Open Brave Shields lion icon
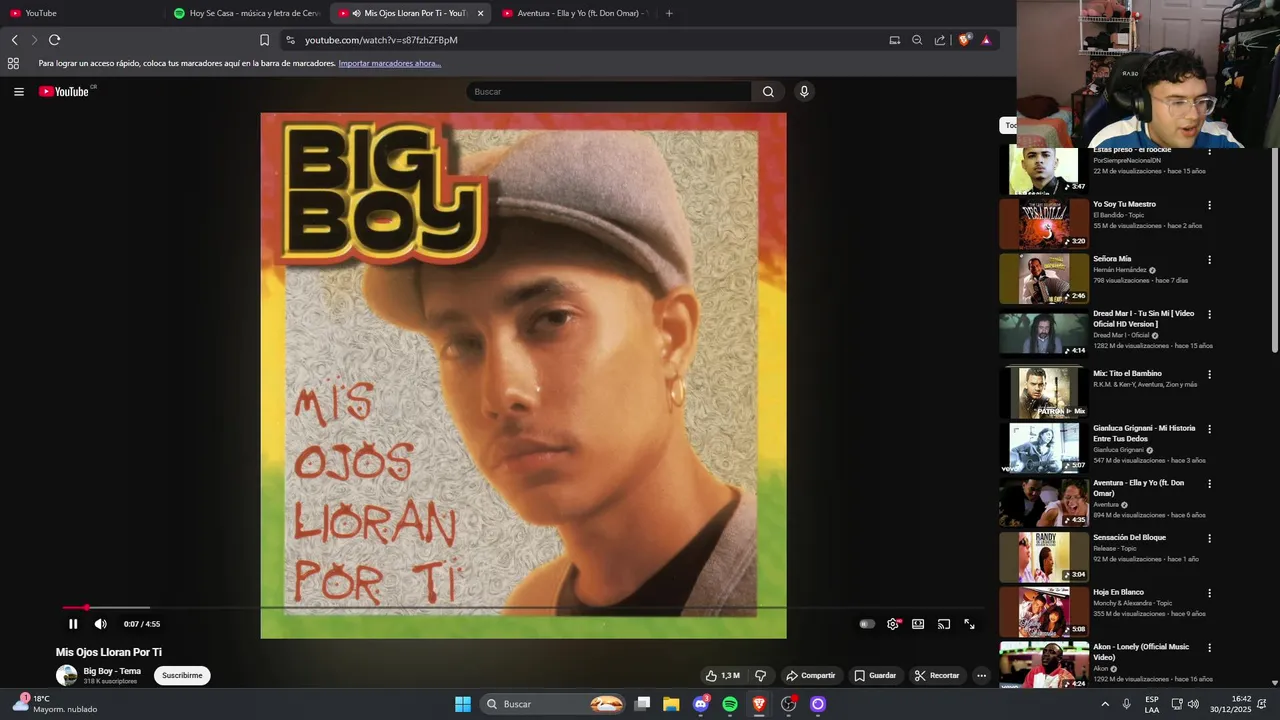The width and height of the screenshot is (1280, 720). point(964,40)
